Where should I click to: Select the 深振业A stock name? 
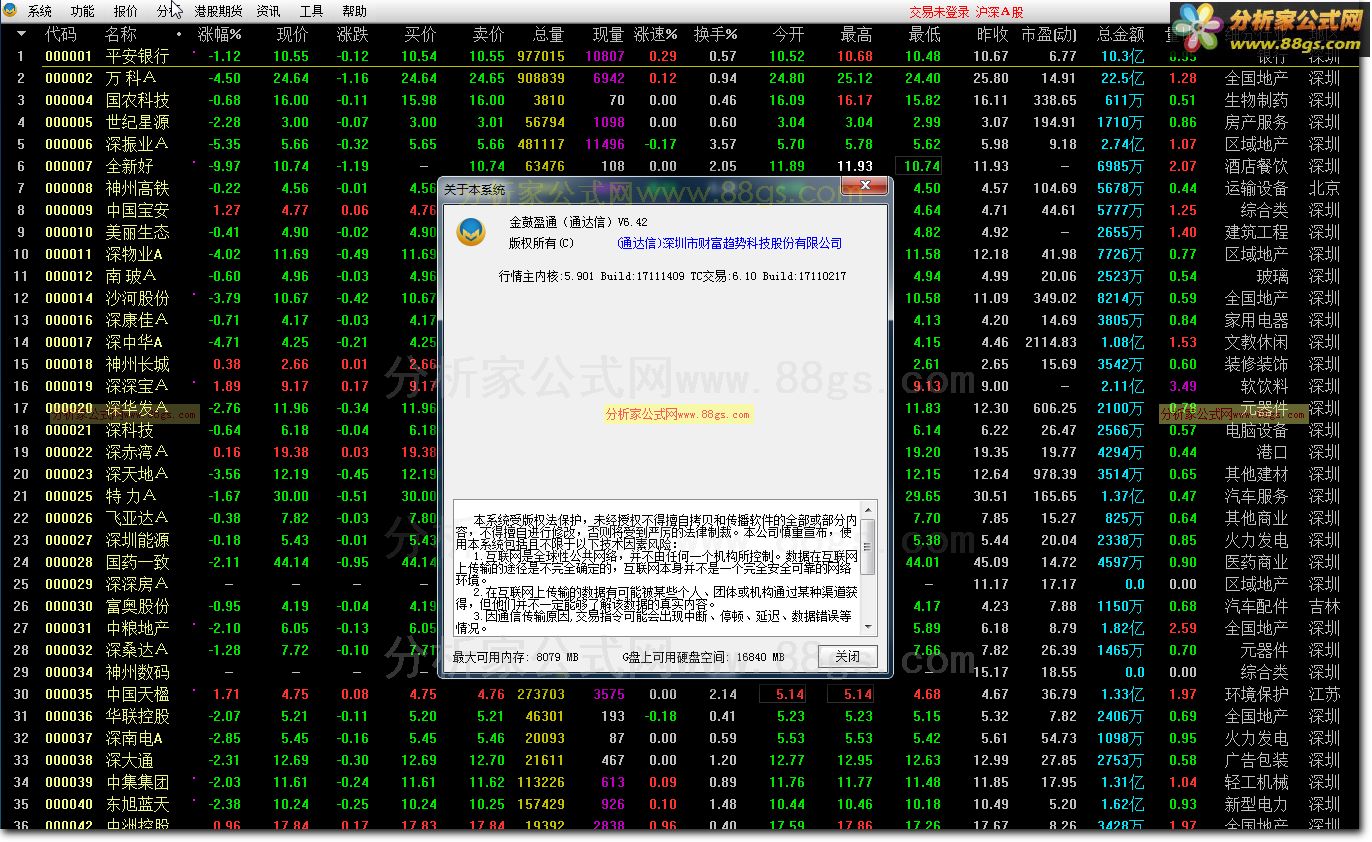pyautogui.click(x=137, y=144)
